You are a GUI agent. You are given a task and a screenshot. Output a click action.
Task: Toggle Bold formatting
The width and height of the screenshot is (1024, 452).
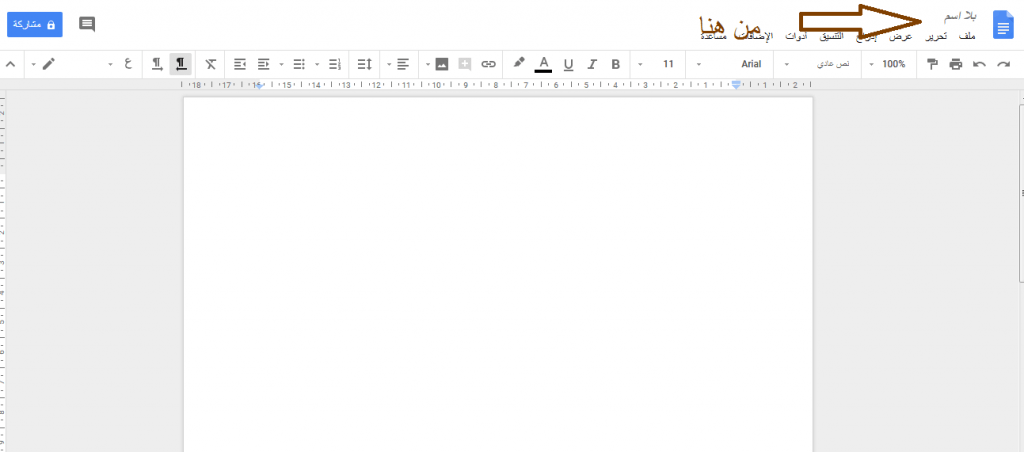coord(615,64)
